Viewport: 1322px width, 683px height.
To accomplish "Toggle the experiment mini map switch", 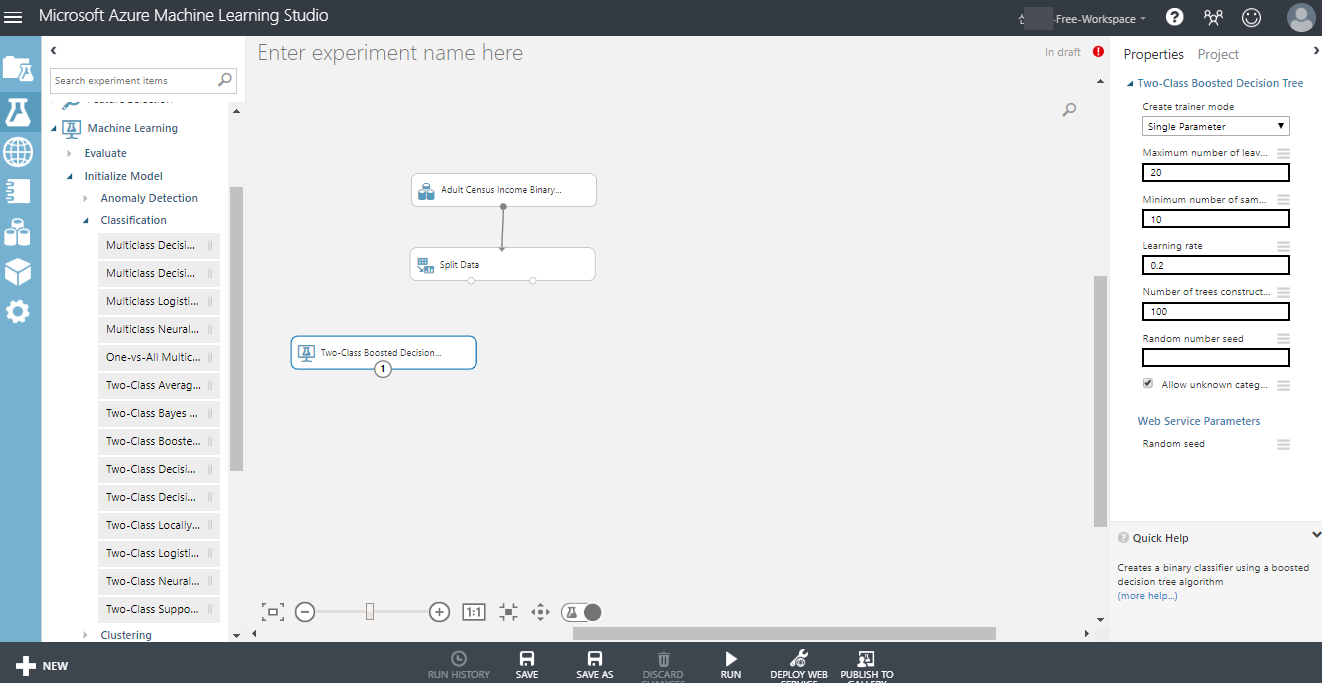I will tap(582, 612).
